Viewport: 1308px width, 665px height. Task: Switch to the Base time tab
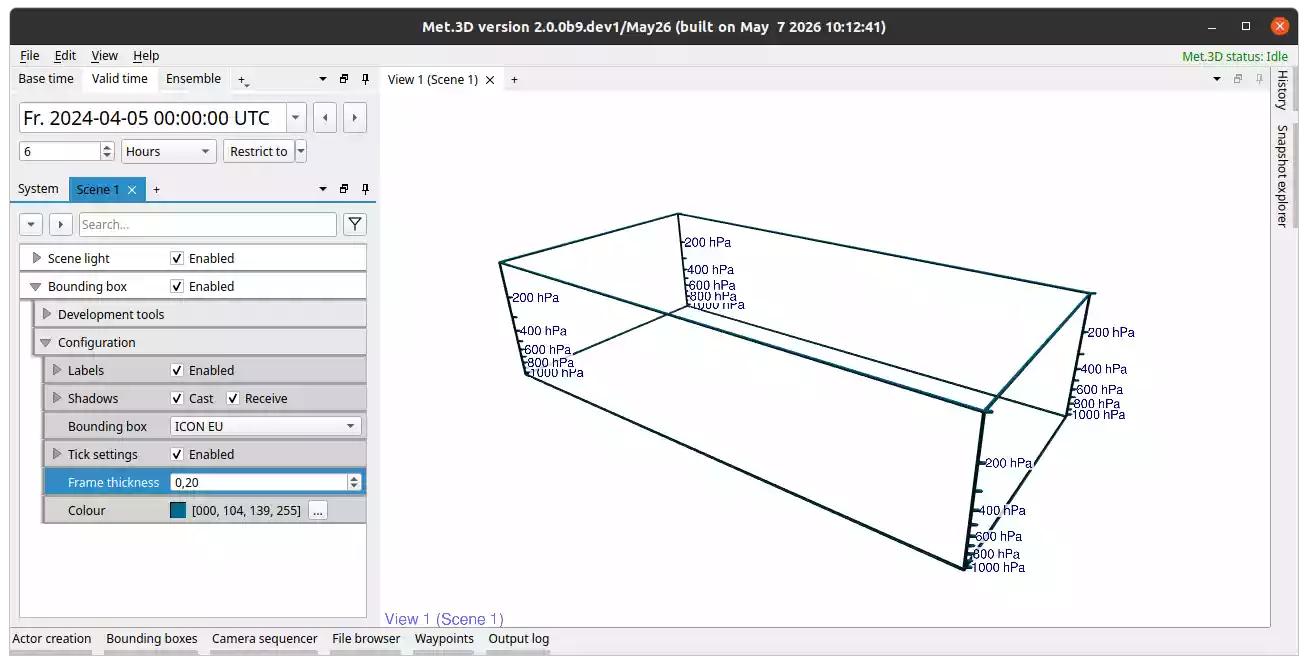pyautogui.click(x=46, y=79)
